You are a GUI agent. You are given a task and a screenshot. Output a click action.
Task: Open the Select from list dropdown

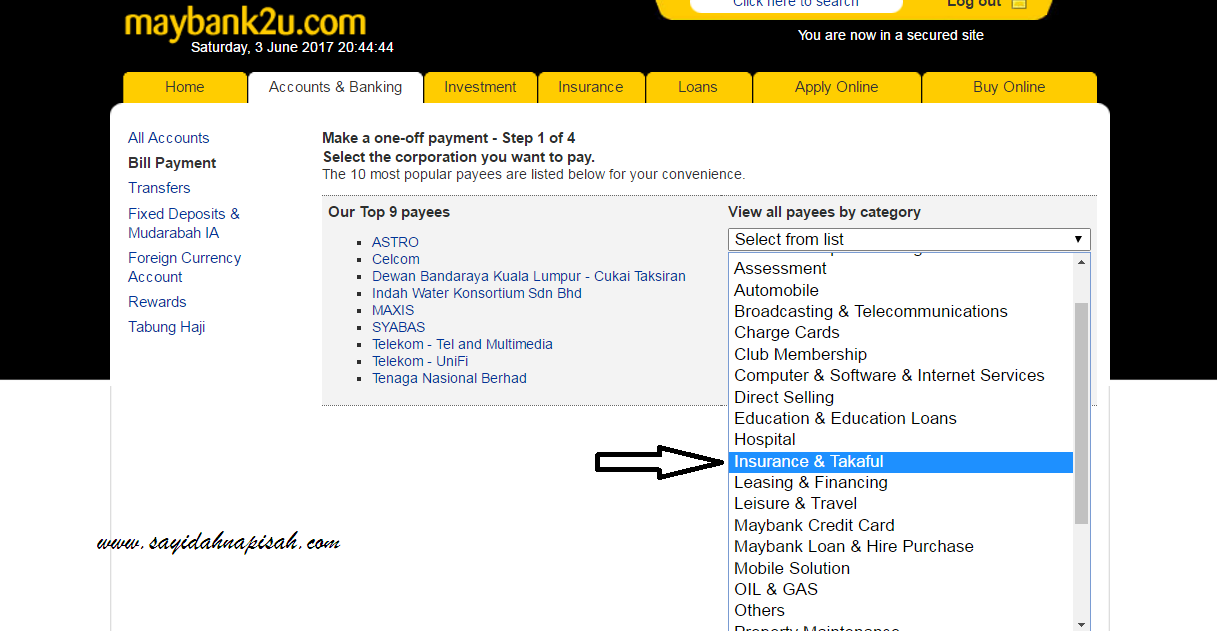(x=909, y=239)
